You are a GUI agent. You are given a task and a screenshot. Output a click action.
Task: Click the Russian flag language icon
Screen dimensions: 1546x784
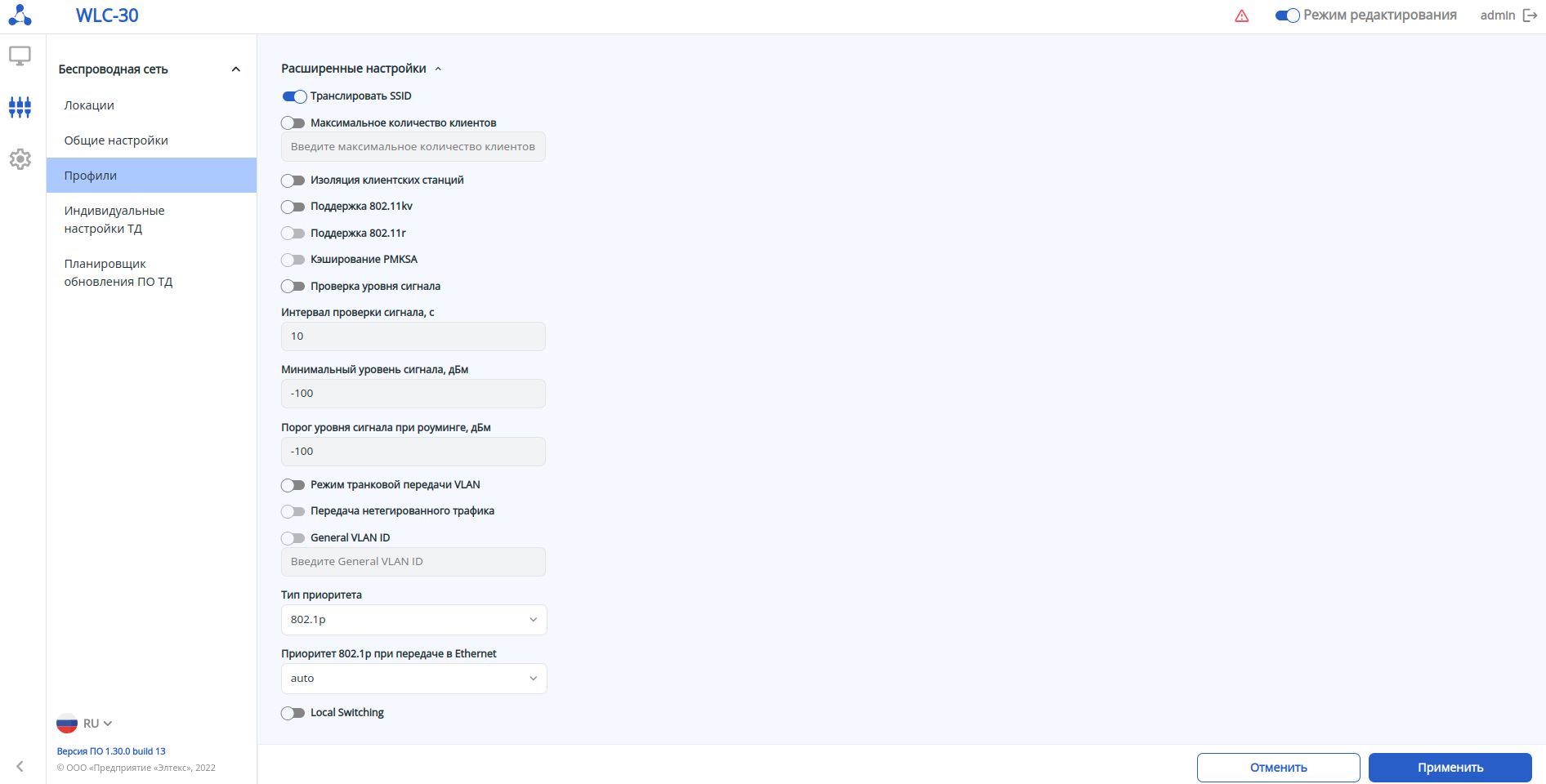point(67,724)
